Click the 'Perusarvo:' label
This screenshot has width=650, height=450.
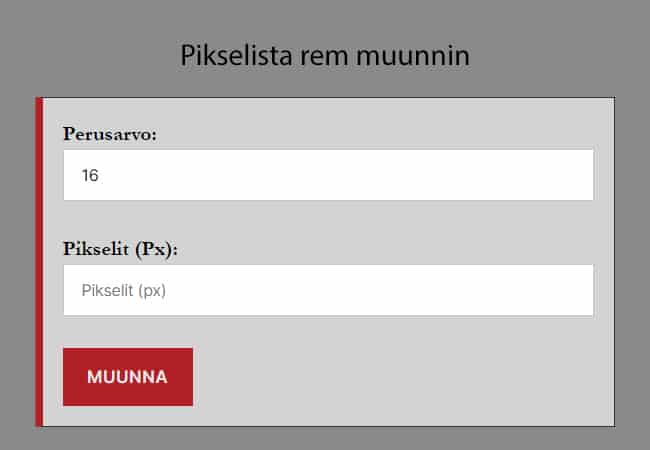[109, 133]
